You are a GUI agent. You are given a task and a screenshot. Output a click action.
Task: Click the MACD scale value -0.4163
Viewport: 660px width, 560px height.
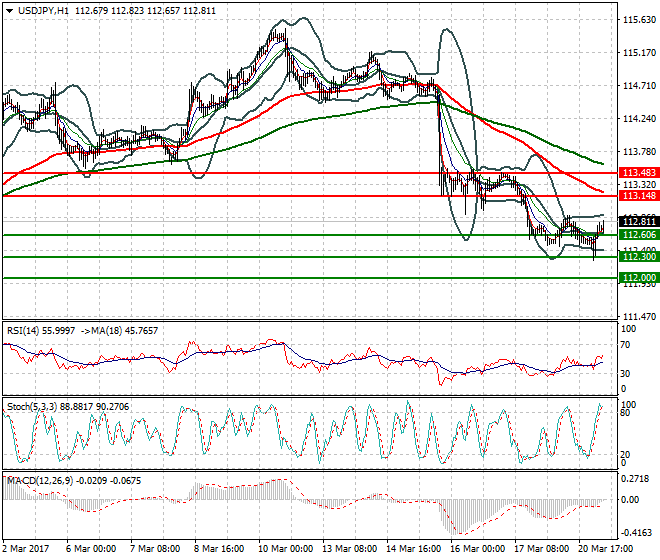637,533
